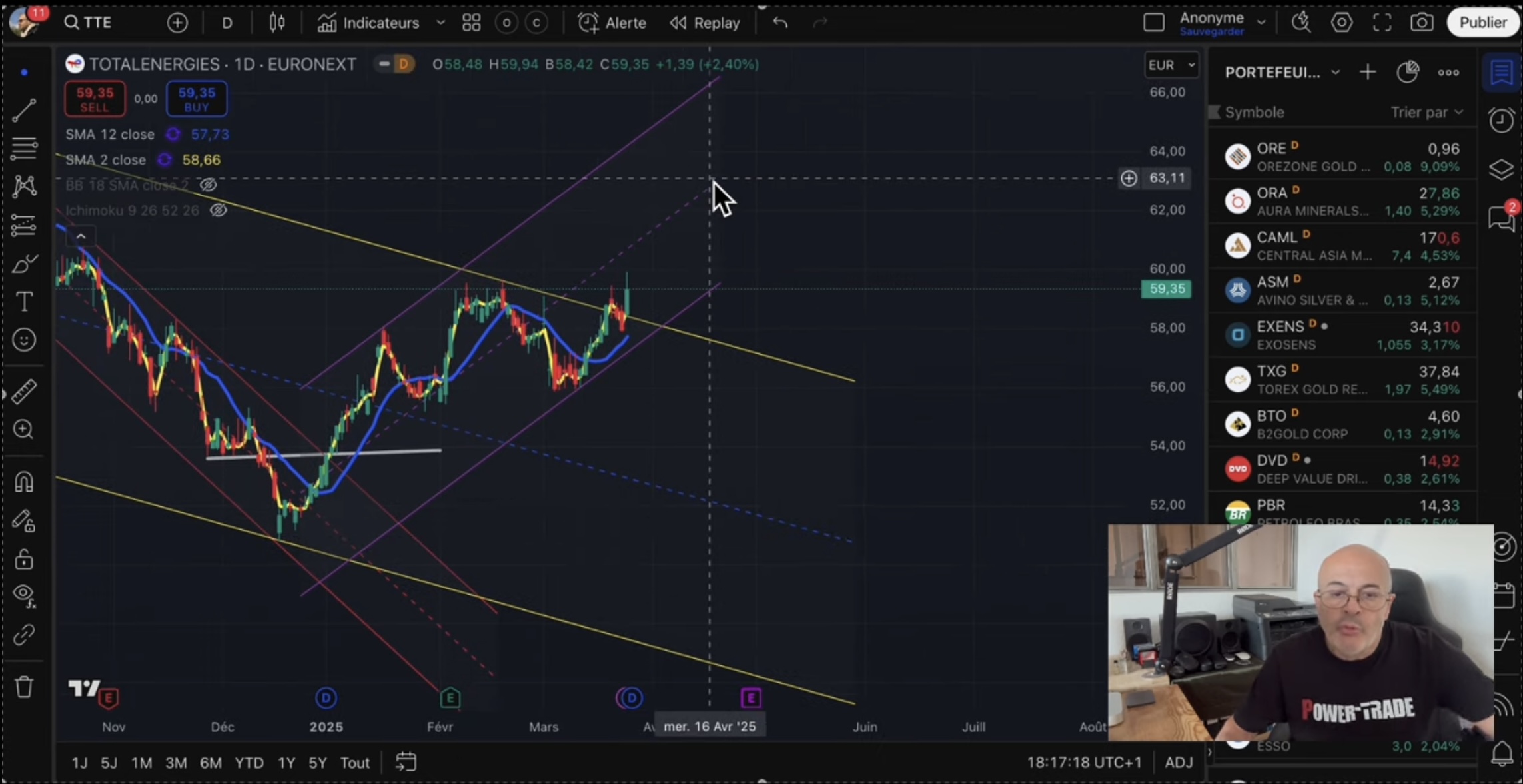Open the watchlist three-dots menu

pos(1448,73)
